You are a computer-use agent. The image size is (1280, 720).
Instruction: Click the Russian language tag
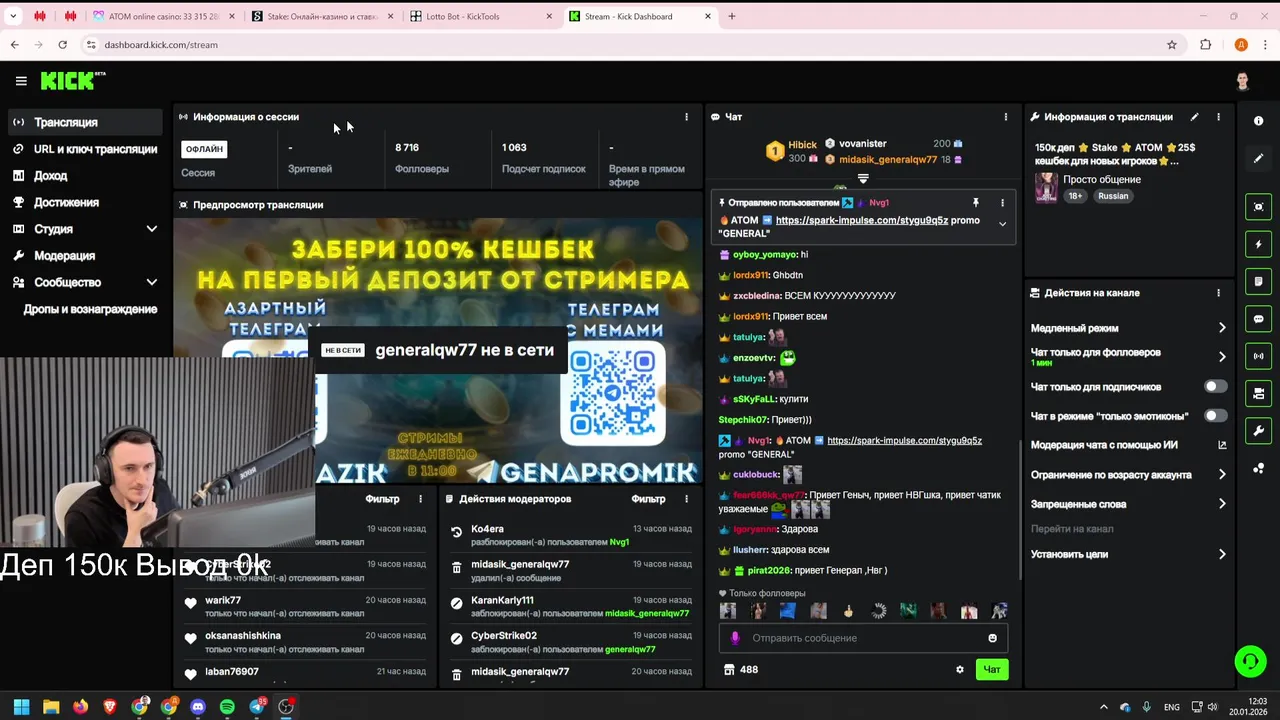[x=1113, y=196]
